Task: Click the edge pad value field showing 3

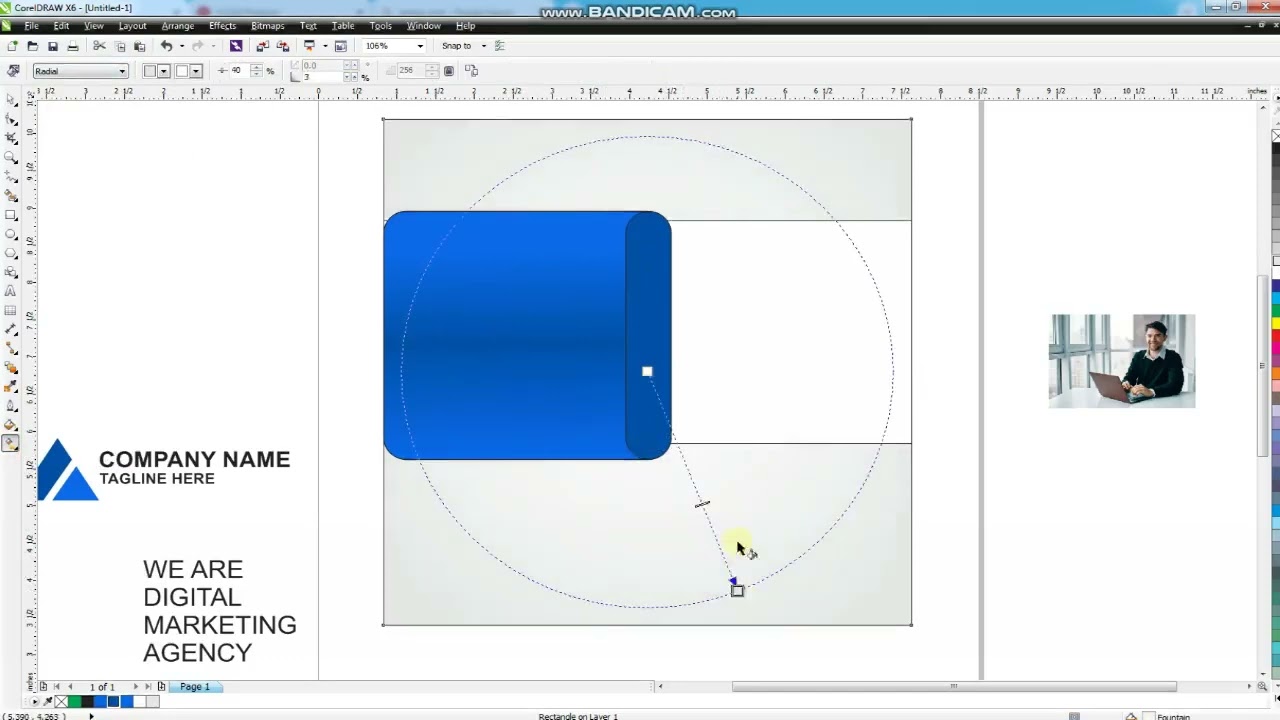Action: tap(322, 76)
